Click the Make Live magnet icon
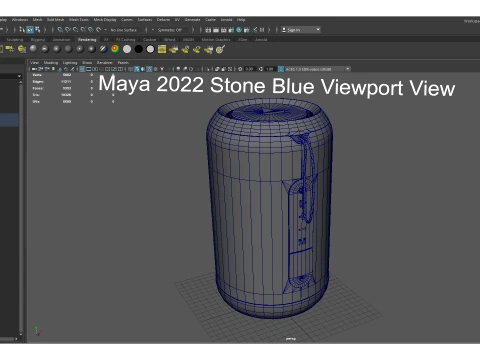The width and height of the screenshot is (480, 360). coord(99,30)
